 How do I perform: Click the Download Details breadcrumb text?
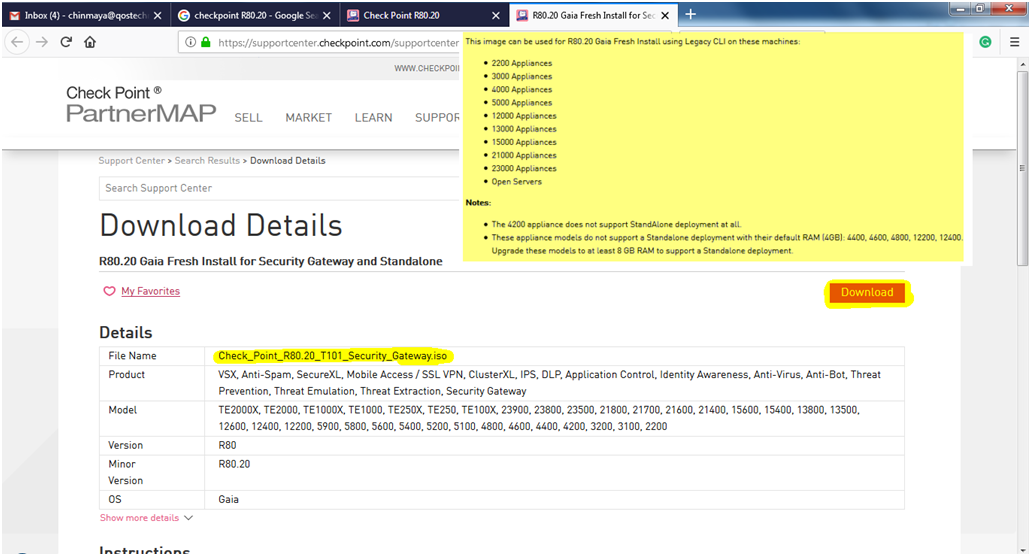[x=287, y=160]
